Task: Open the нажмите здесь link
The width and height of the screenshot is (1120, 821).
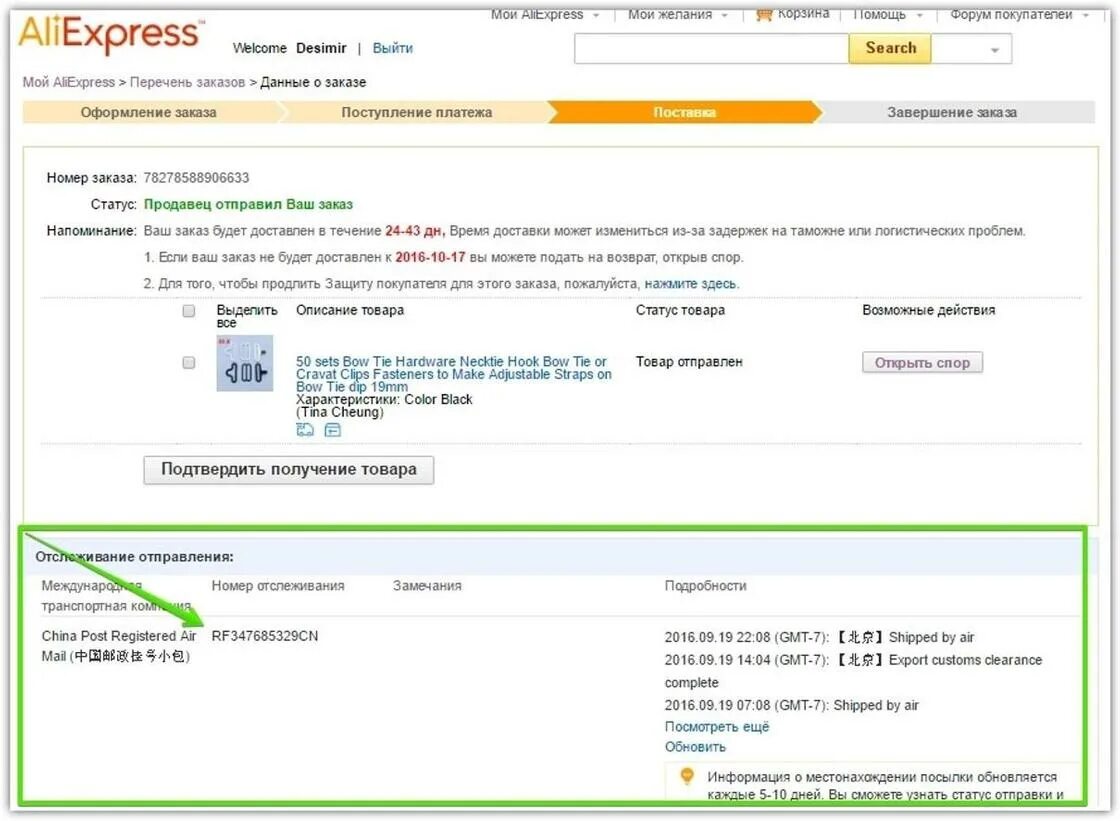Action: pos(691,284)
